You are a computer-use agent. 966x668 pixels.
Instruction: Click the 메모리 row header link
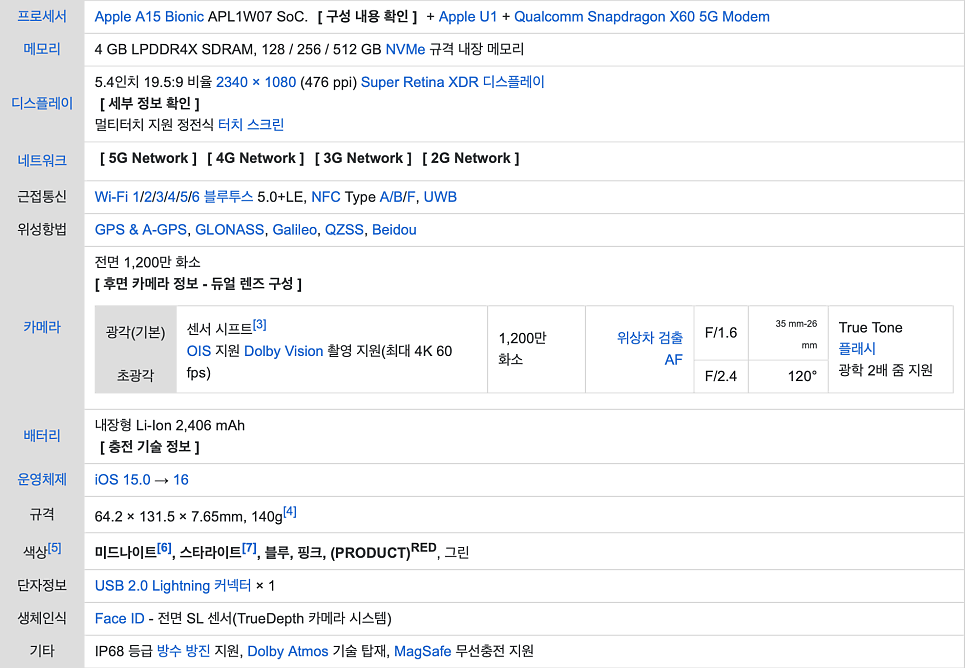click(x=42, y=49)
